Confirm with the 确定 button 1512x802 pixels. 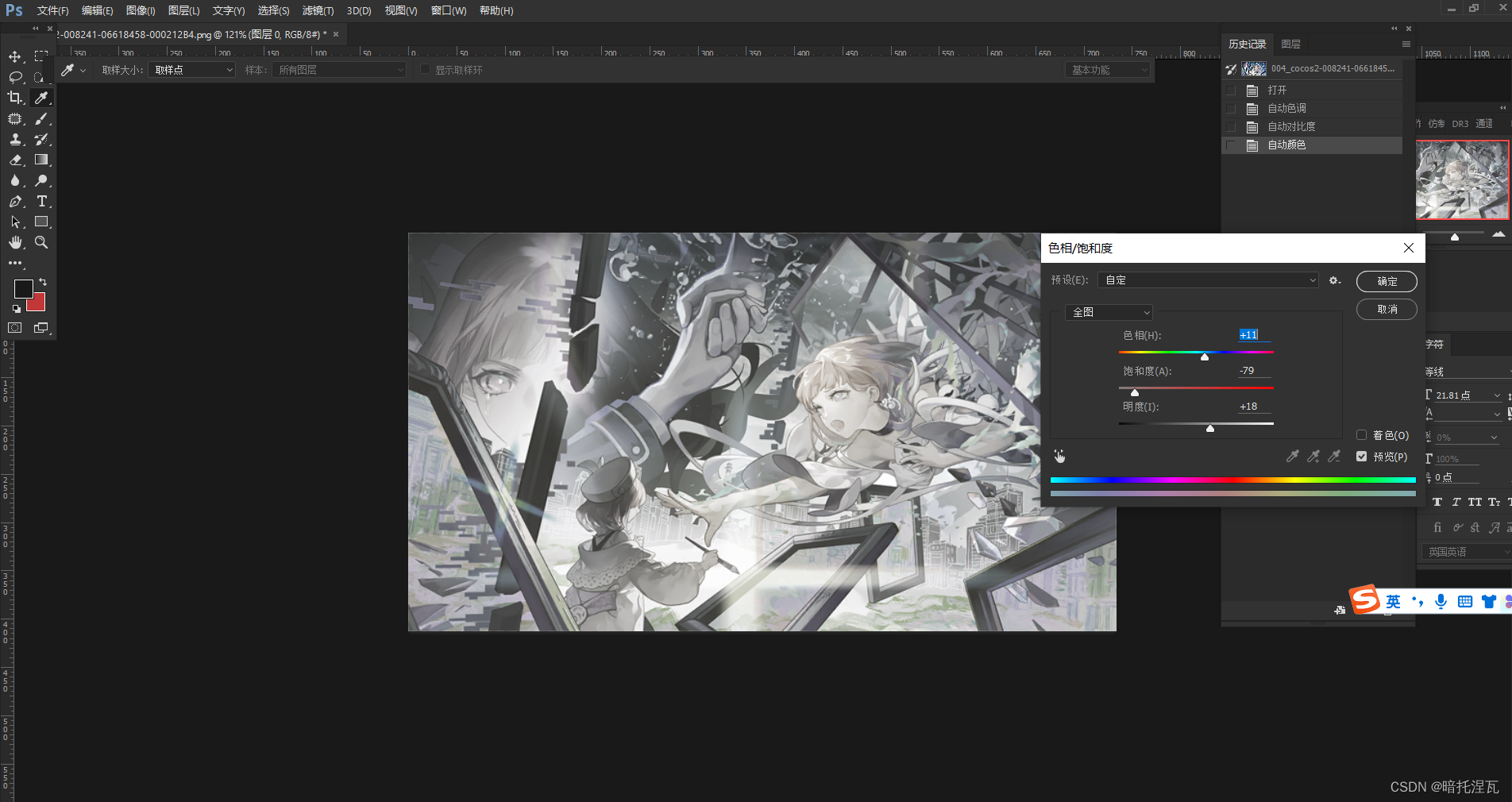point(1387,281)
